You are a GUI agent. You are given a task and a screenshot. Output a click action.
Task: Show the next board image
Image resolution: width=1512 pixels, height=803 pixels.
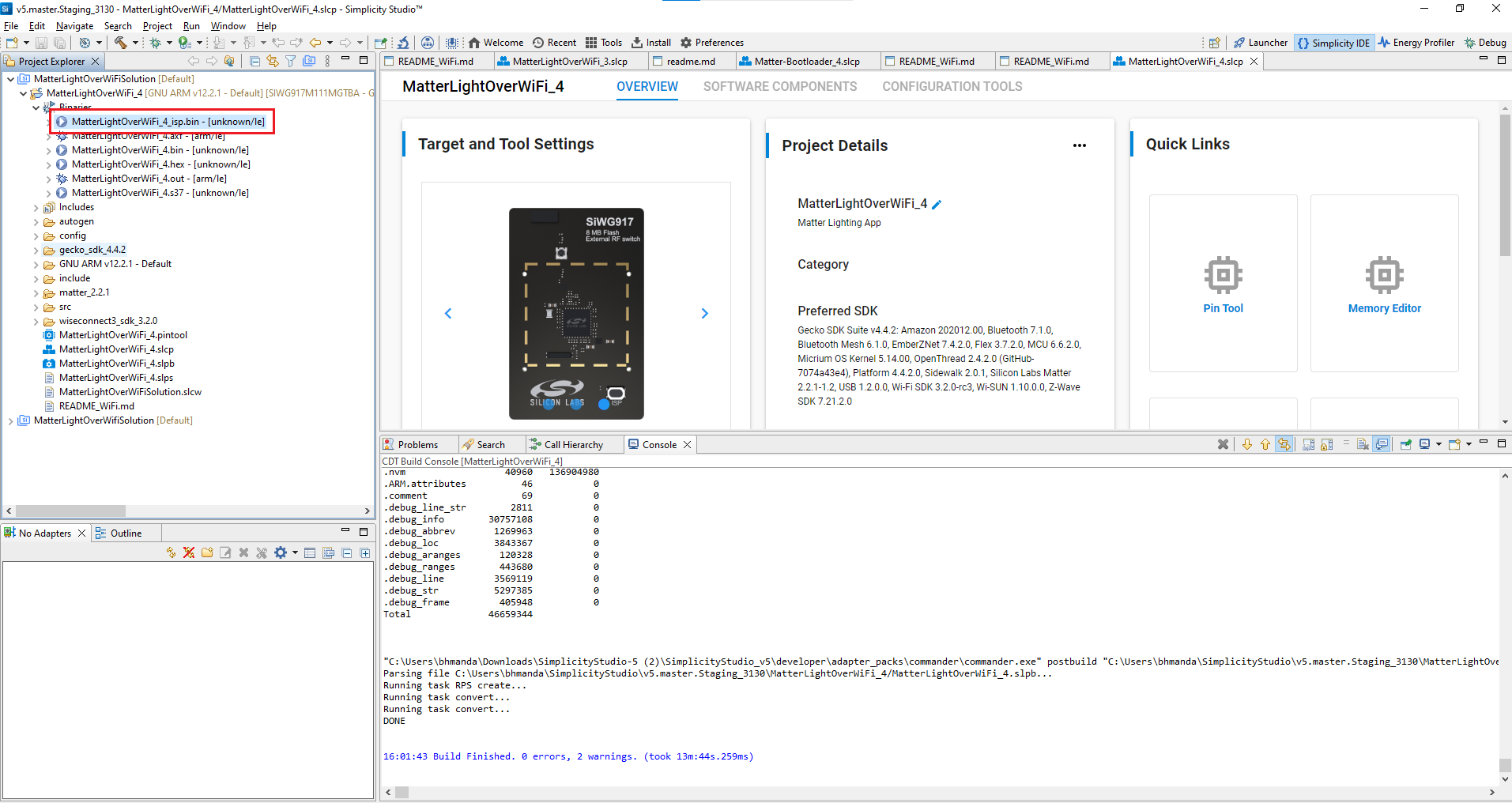(x=705, y=314)
